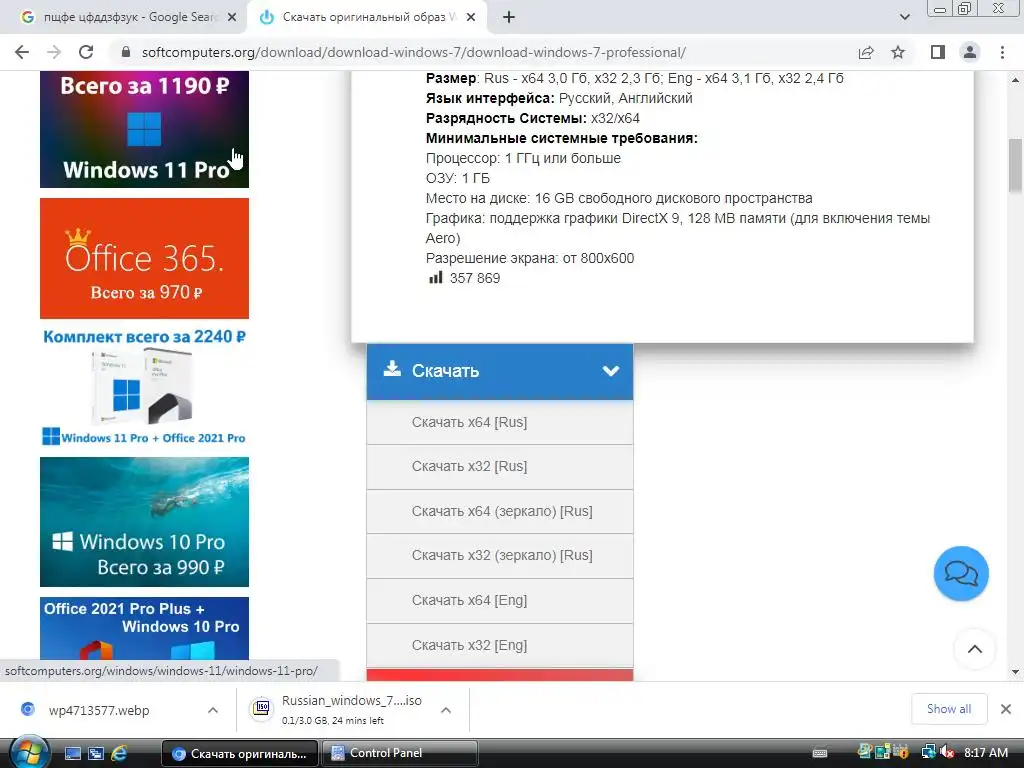Viewport: 1024px width, 768px height.
Task: Click the scrollbar up arrow
Action: pos(1015,80)
